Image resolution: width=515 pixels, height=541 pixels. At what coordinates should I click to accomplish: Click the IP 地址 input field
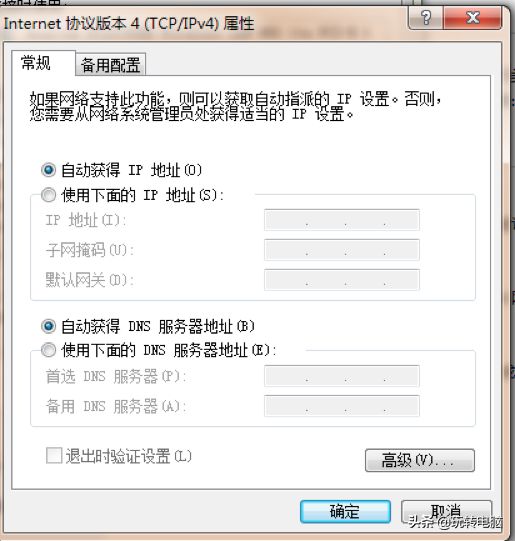click(x=342, y=220)
